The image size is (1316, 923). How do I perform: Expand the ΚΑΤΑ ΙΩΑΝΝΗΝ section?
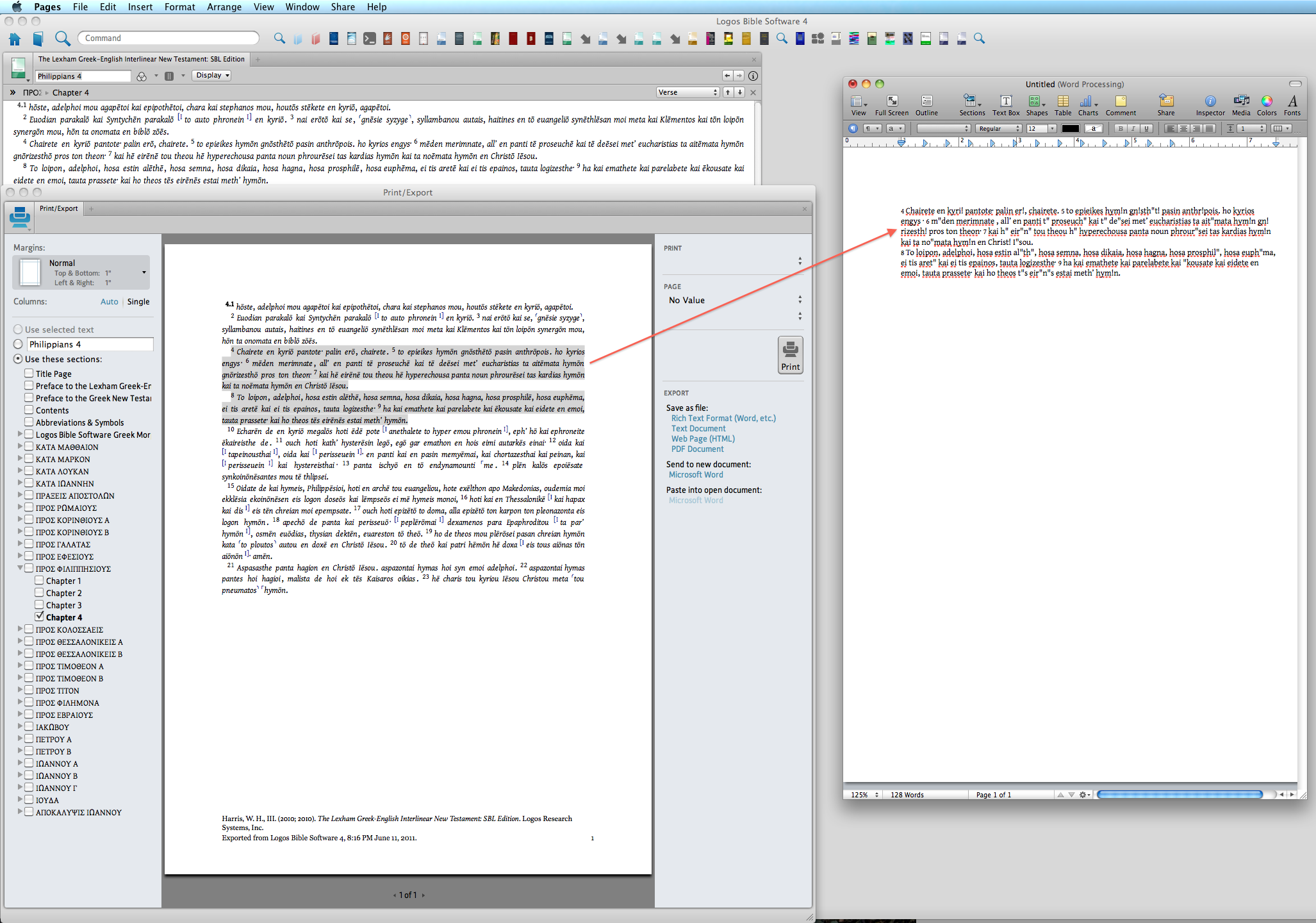(x=20, y=483)
